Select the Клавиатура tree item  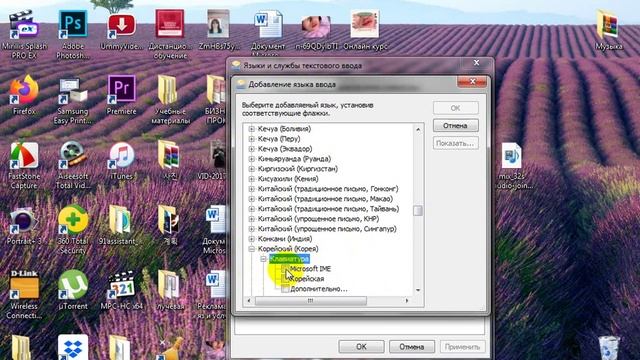pyautogui.click(x=289, y=259)
